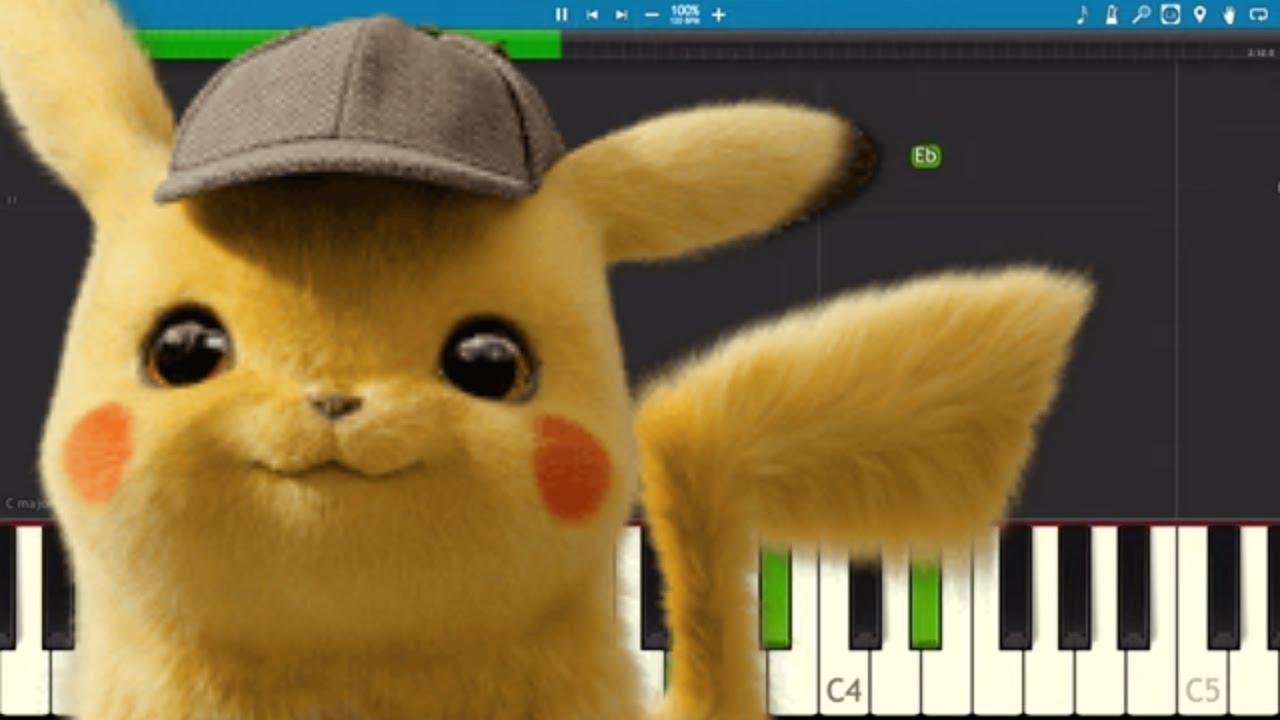This screenshot has width=1280, height=720.
Task: Click the C5 piano key
Action: 1202,620
